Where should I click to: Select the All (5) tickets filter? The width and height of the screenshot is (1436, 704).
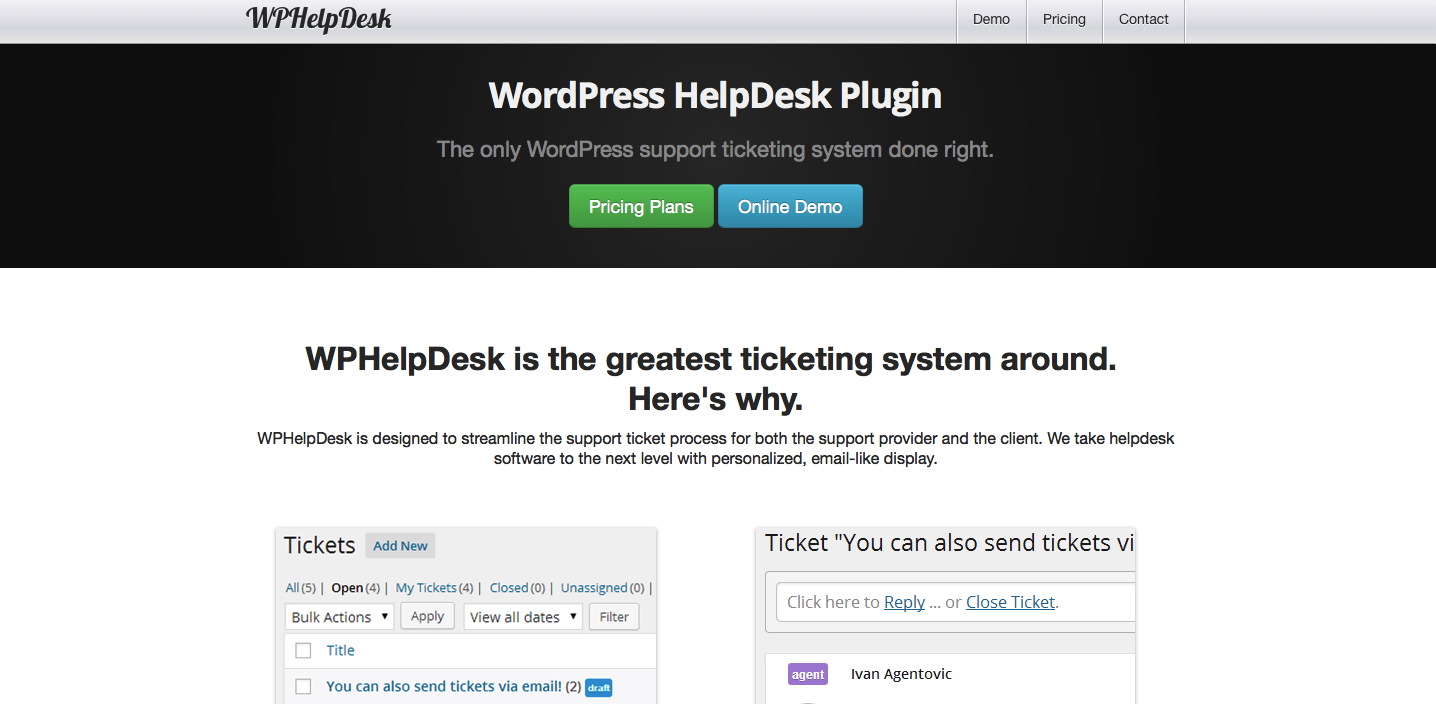pyautogui.click(x=302, y=588)
